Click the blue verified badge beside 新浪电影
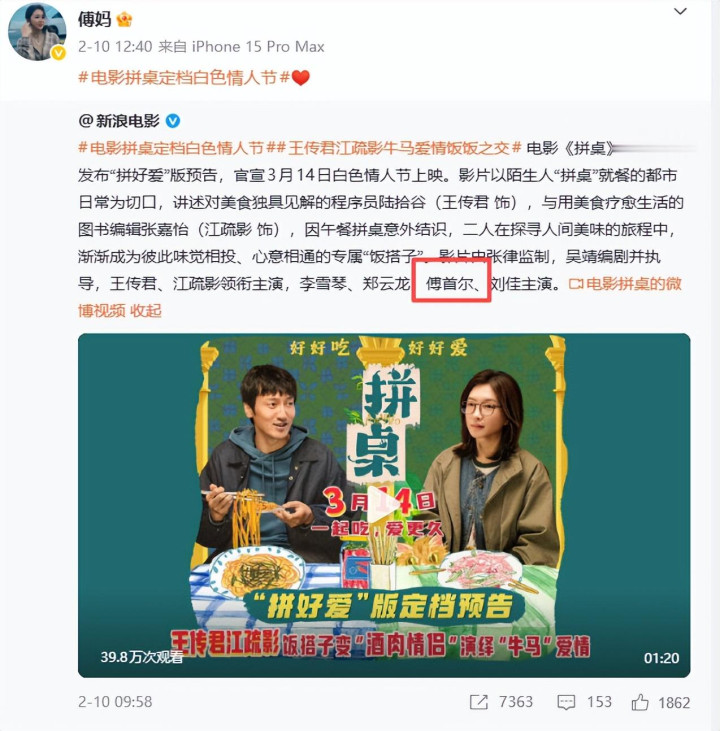Image resolution: width=720 pixels, height=731 pixels. point(173,121)
